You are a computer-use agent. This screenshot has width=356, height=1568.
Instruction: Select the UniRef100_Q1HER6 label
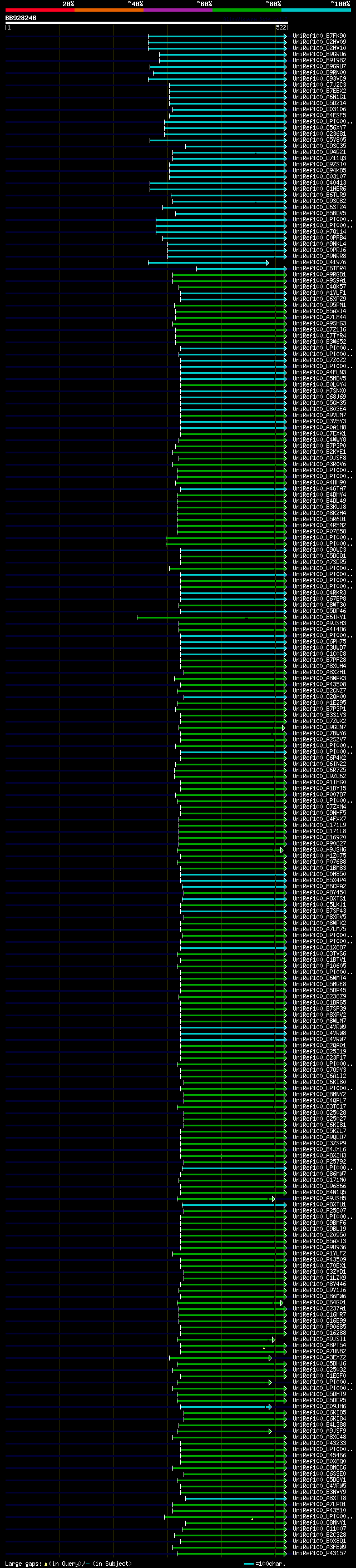point(319,189)
